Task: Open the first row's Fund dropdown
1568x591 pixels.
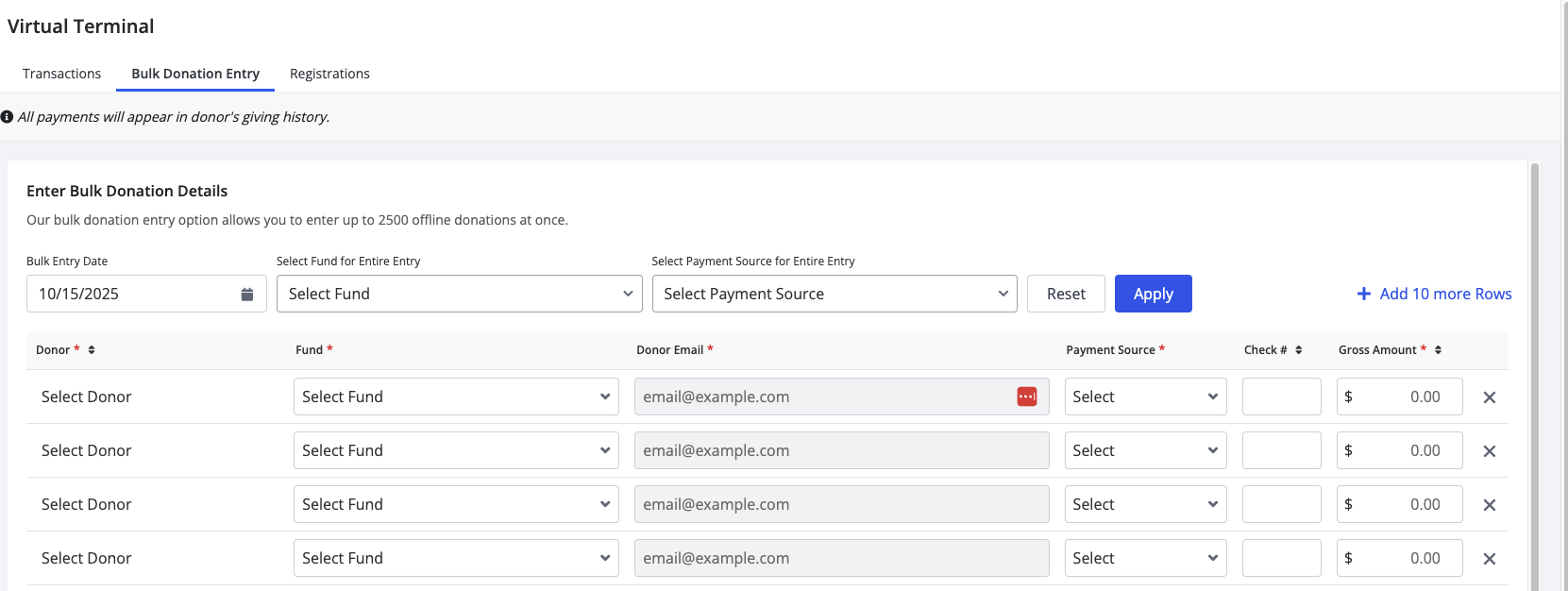Action: [456, 397]
